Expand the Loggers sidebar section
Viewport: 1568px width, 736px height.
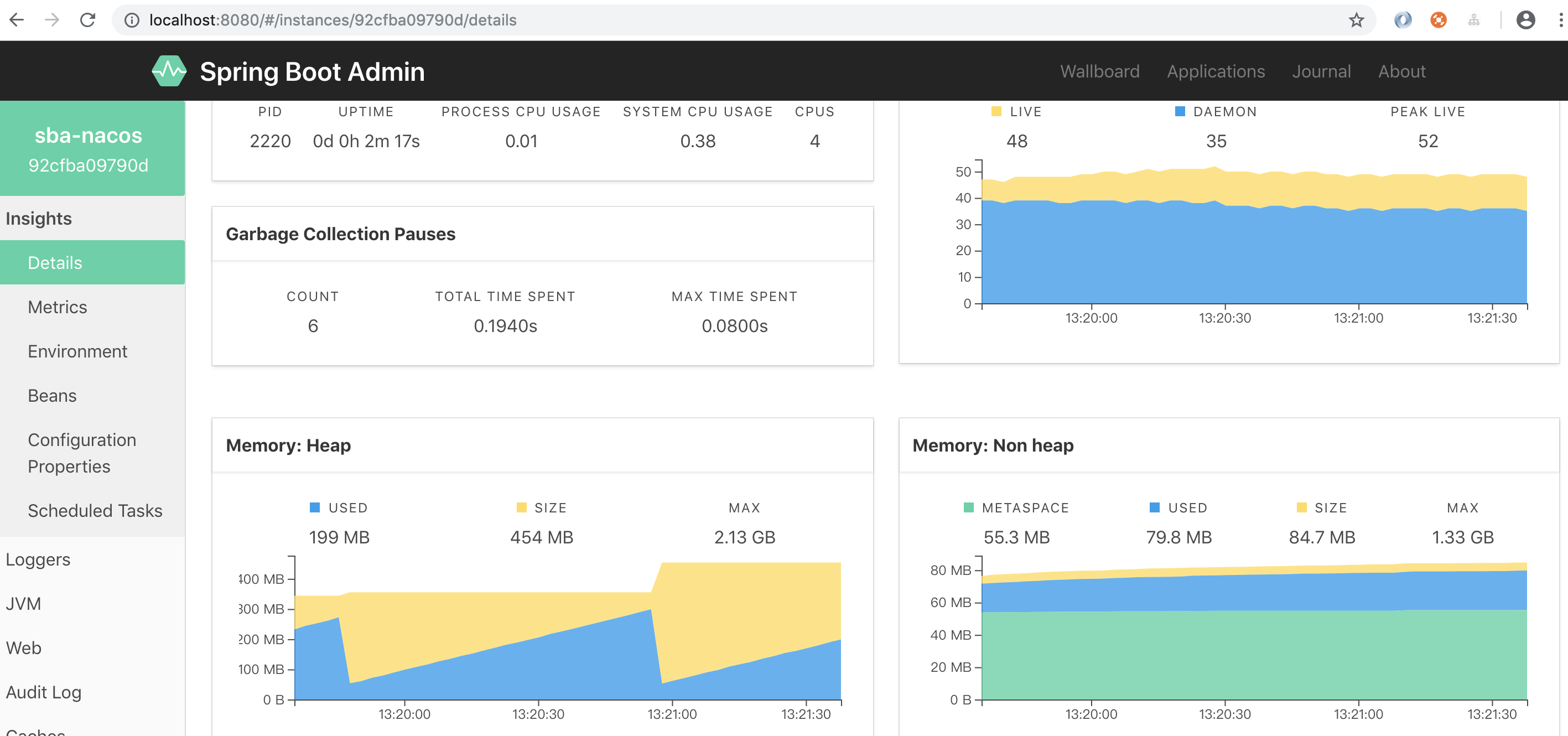pyautogui.click(x=38, y=559)
